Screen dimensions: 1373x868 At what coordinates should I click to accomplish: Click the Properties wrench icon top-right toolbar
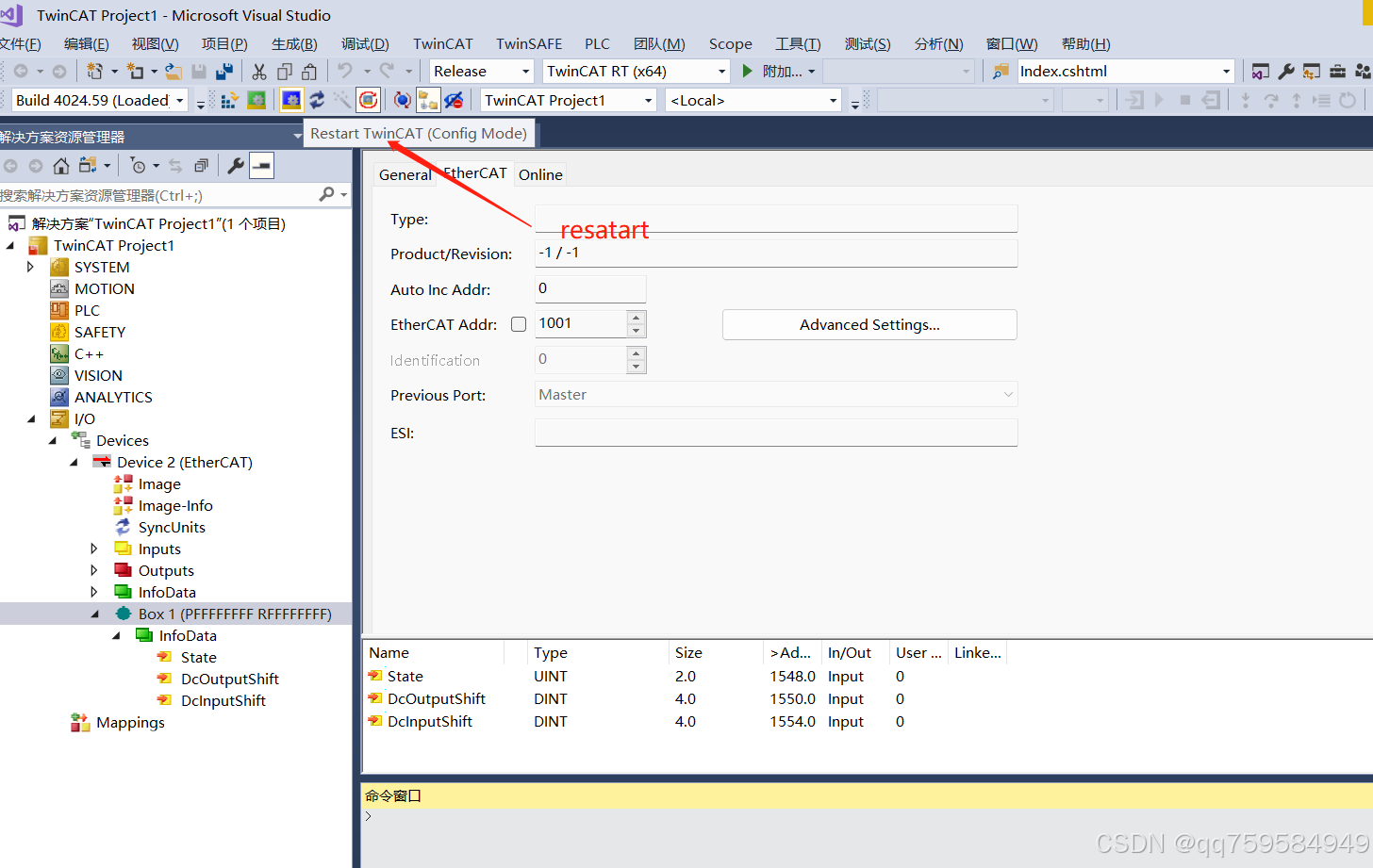coord(1286,71)
